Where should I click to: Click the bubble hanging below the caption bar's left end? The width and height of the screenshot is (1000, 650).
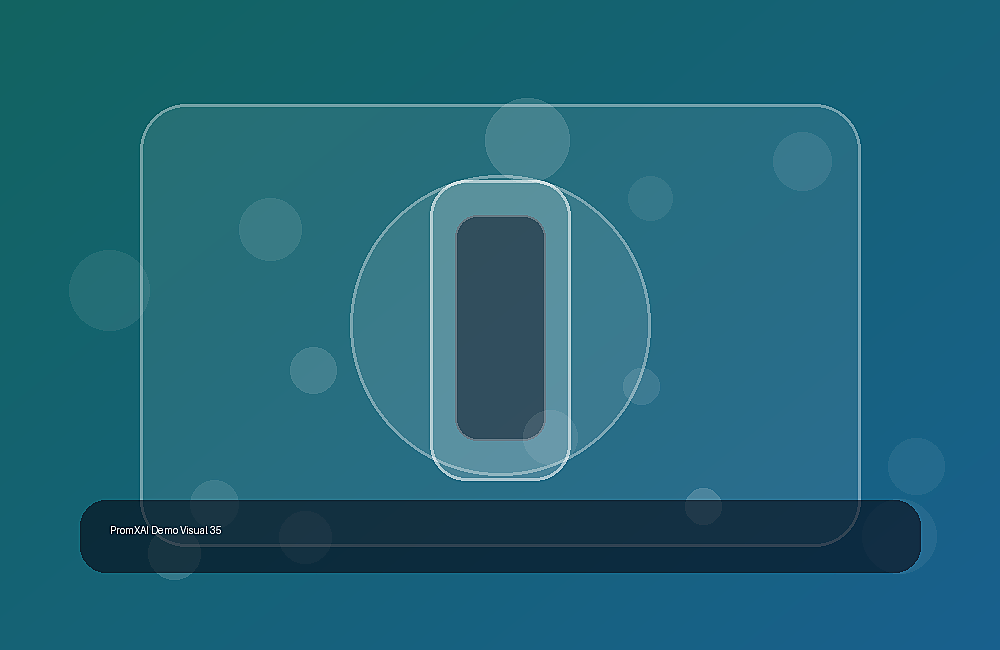point(174,554)
